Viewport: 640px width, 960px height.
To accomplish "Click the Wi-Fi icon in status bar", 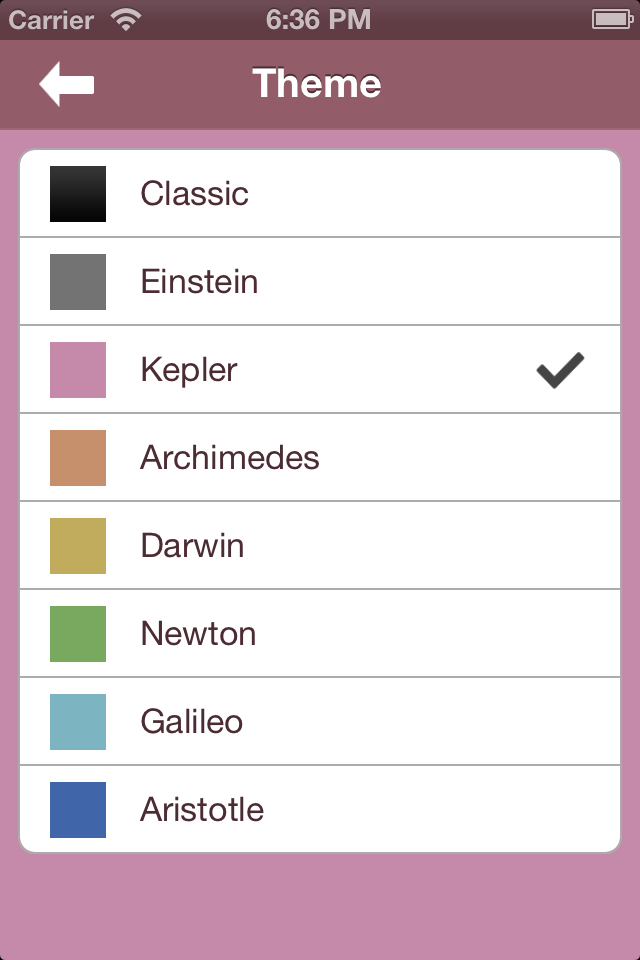I will click(126, 20).
